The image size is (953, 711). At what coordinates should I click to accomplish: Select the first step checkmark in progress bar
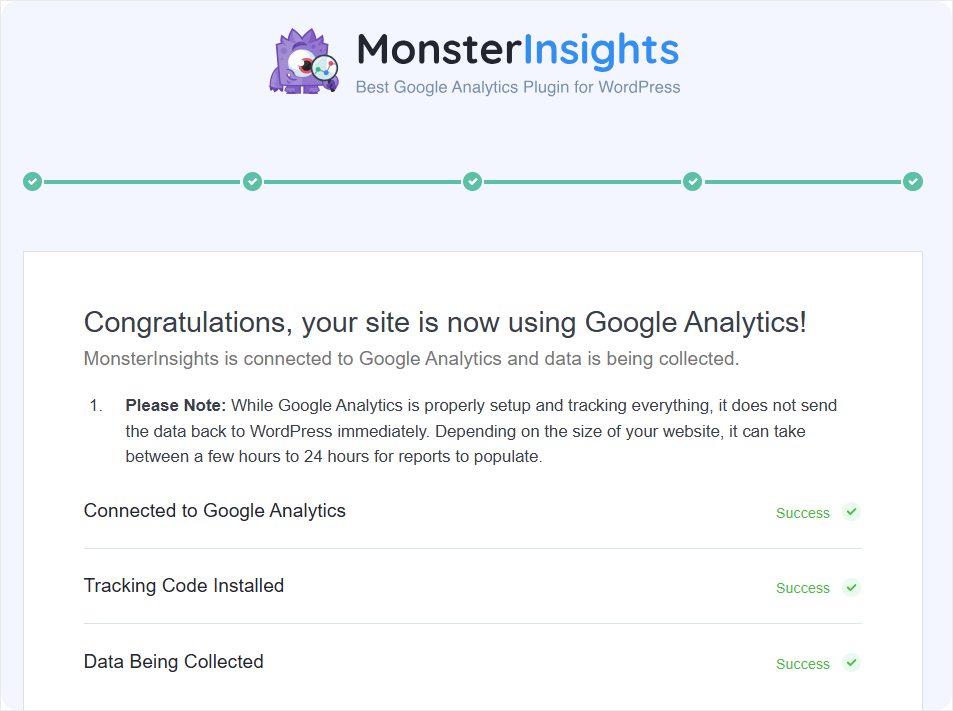(33, 181)
